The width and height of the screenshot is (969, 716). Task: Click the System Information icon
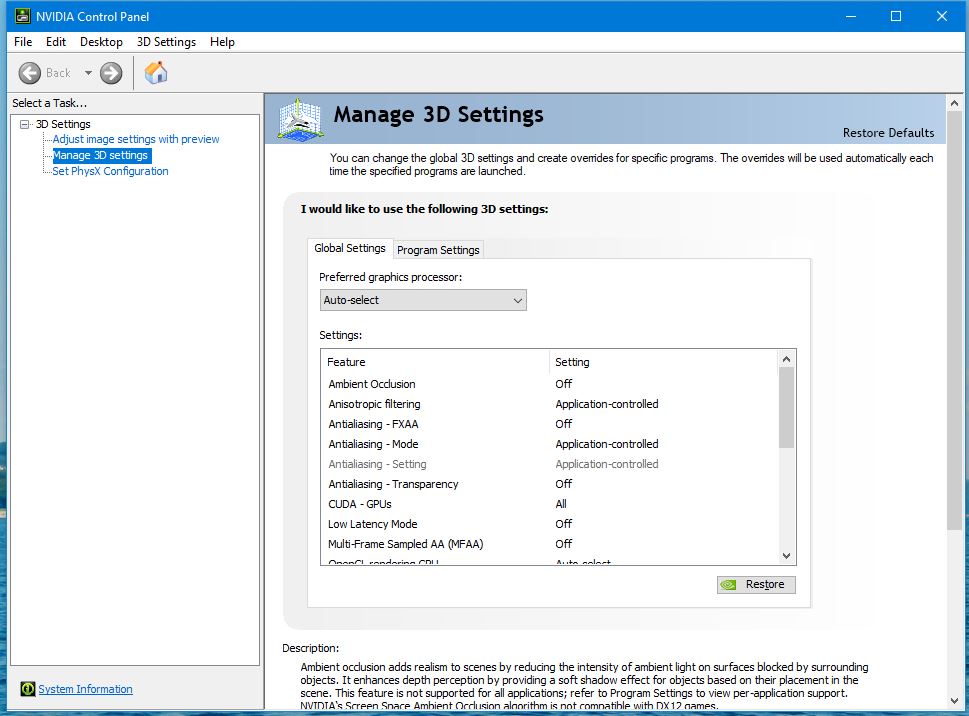(x=27, y=689)
